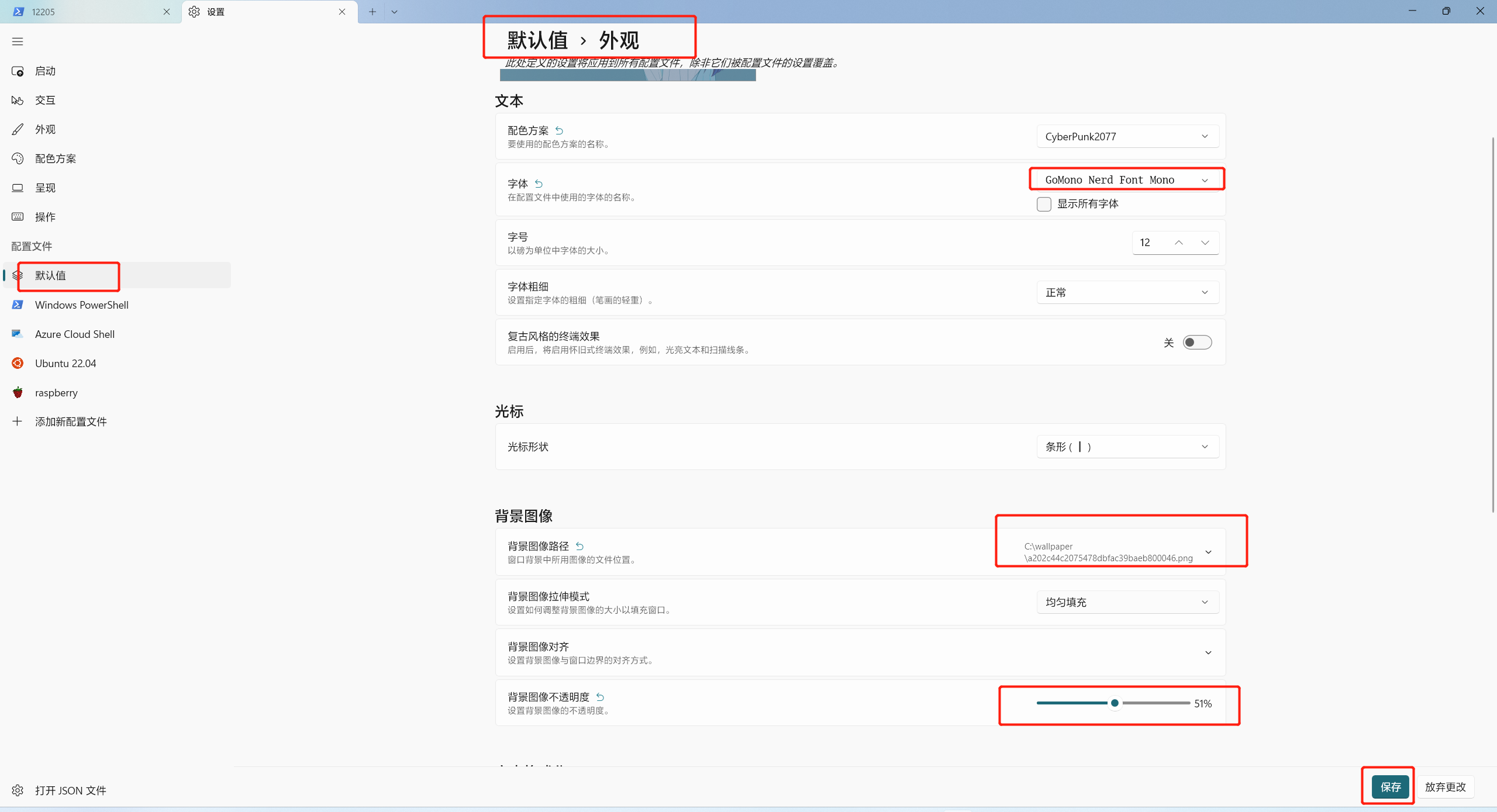The width and height of the screenshot is (1497, 812).
Task: Select 配色方案 in the sidebar
Action: [55, 159]
